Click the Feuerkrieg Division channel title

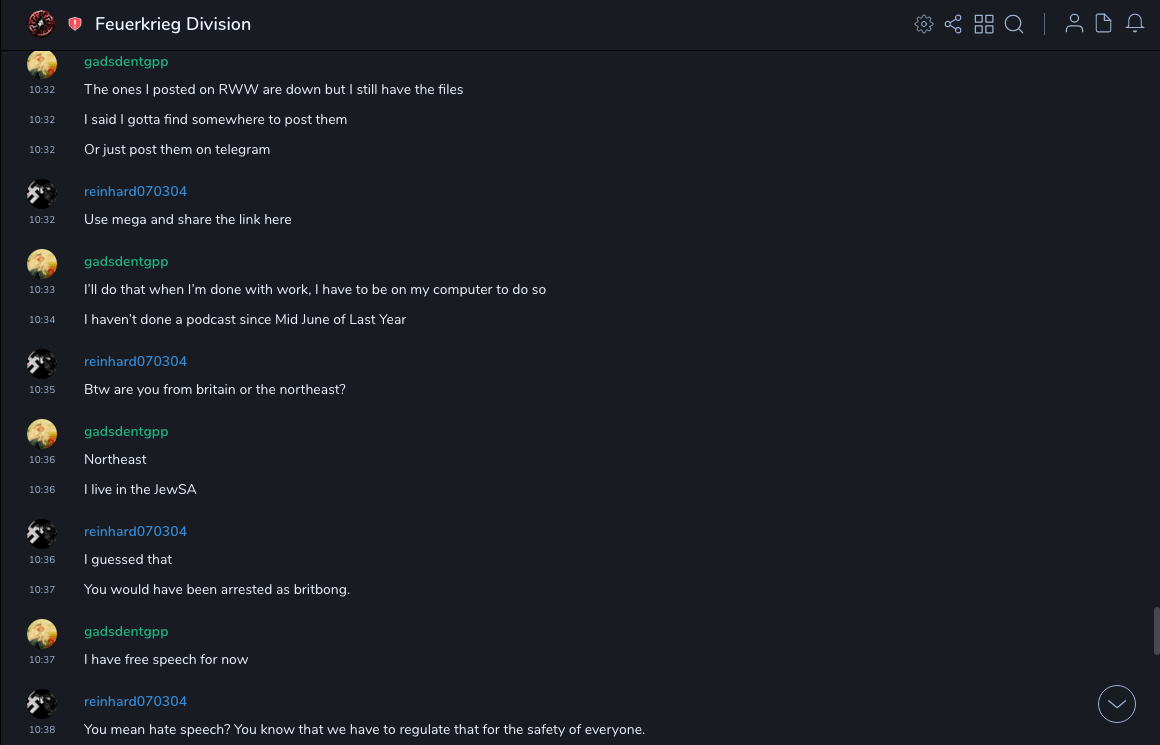[173, 24]
